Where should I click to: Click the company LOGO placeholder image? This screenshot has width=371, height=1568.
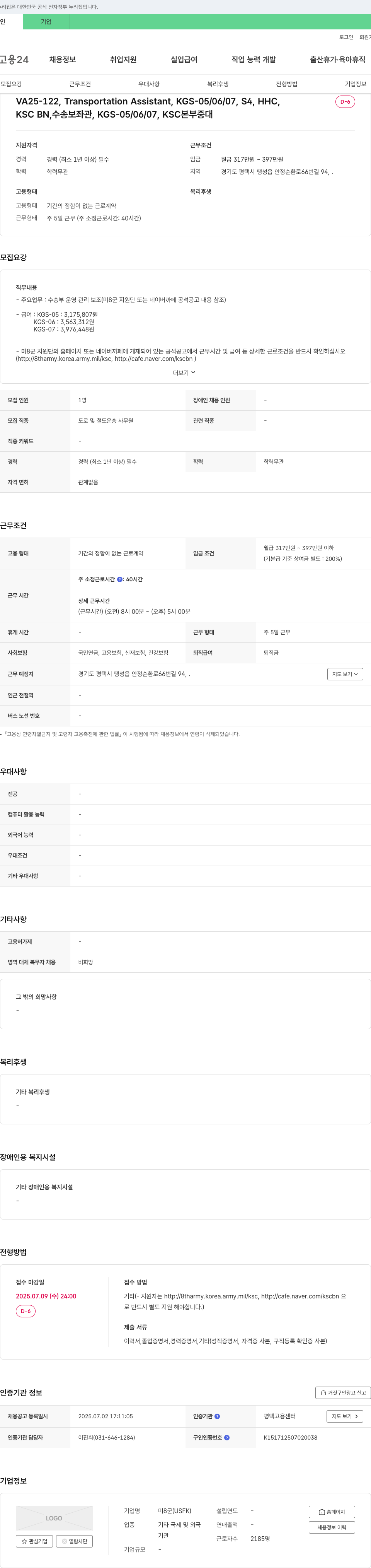(x=54, y=1518)
